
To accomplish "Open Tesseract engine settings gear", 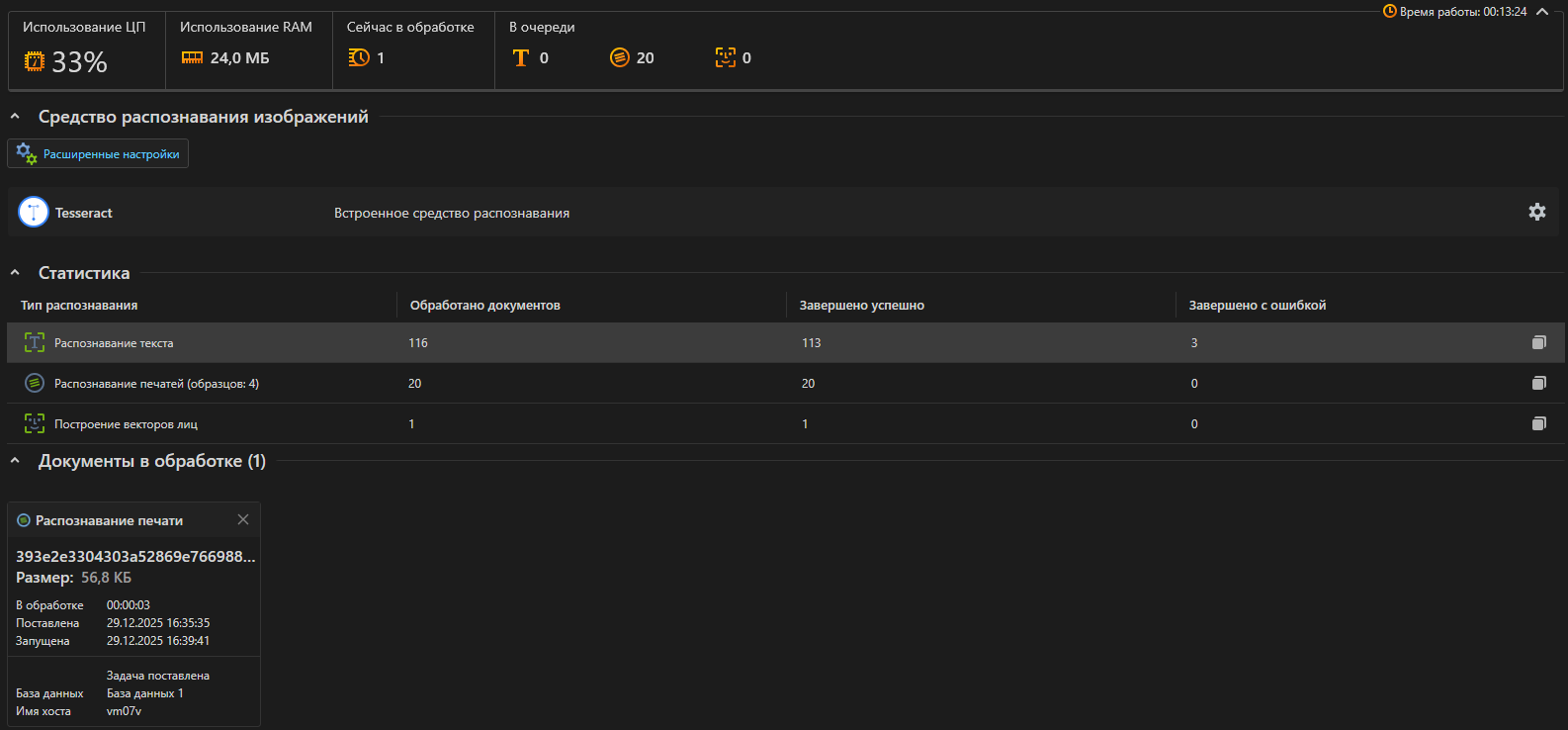I will tap(1536, 212).
